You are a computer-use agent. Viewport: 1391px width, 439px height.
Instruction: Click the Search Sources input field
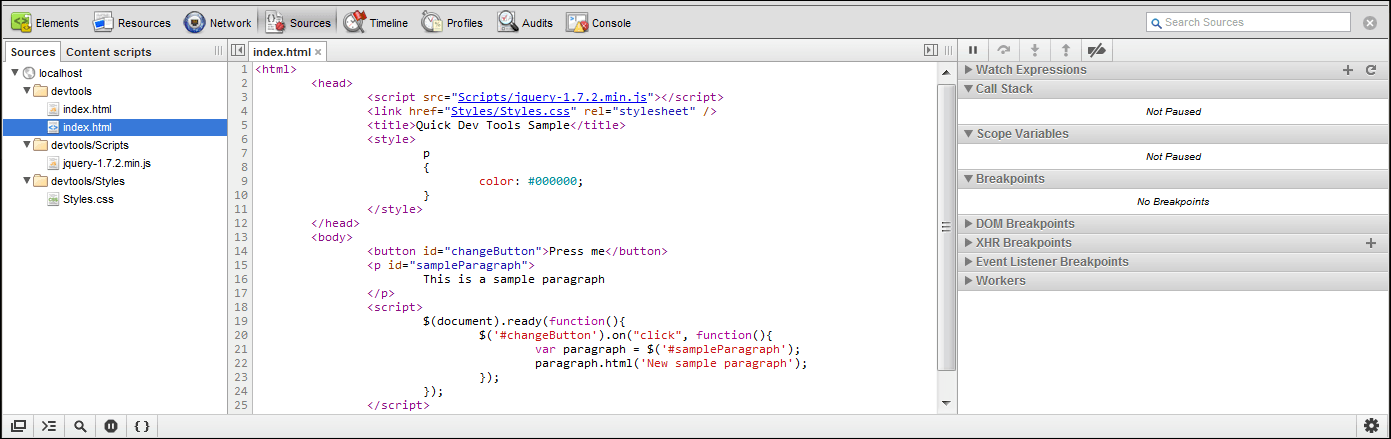[1249, 22]
